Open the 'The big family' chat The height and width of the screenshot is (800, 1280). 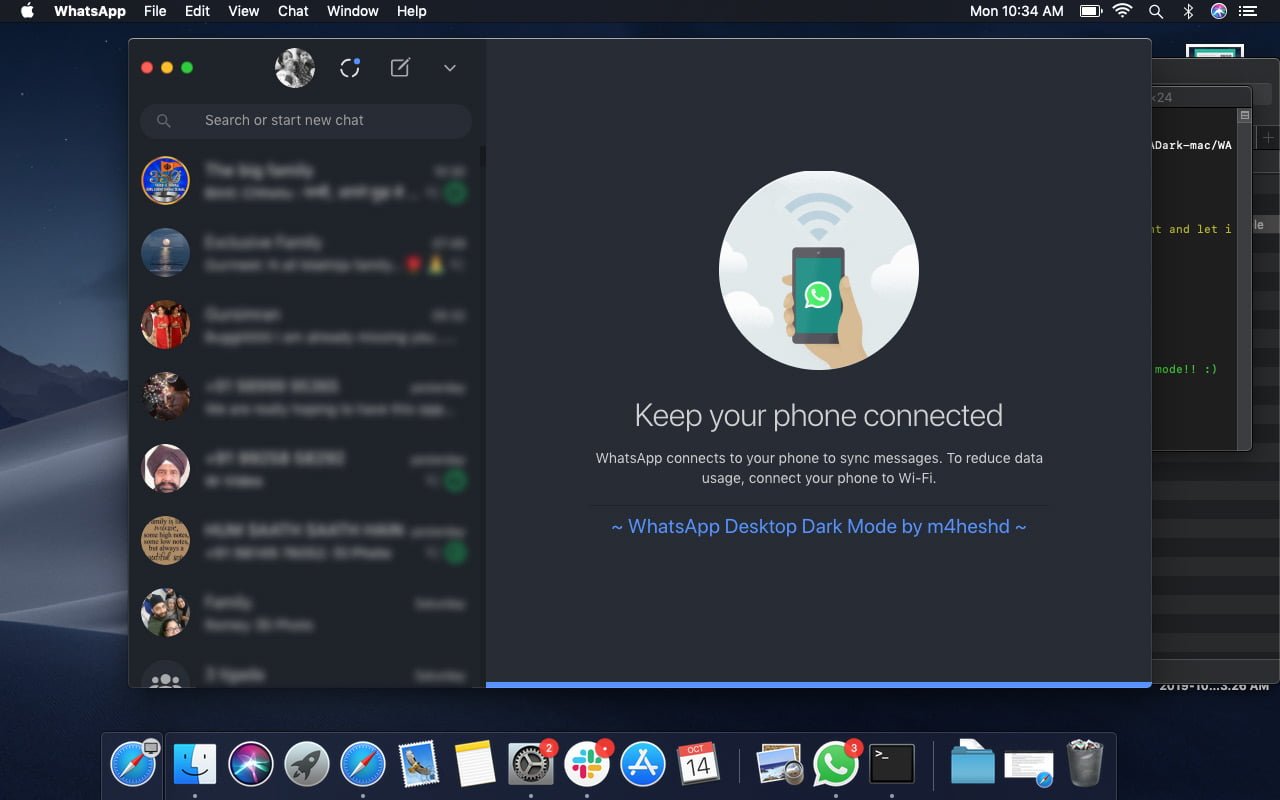click(306, 181)
